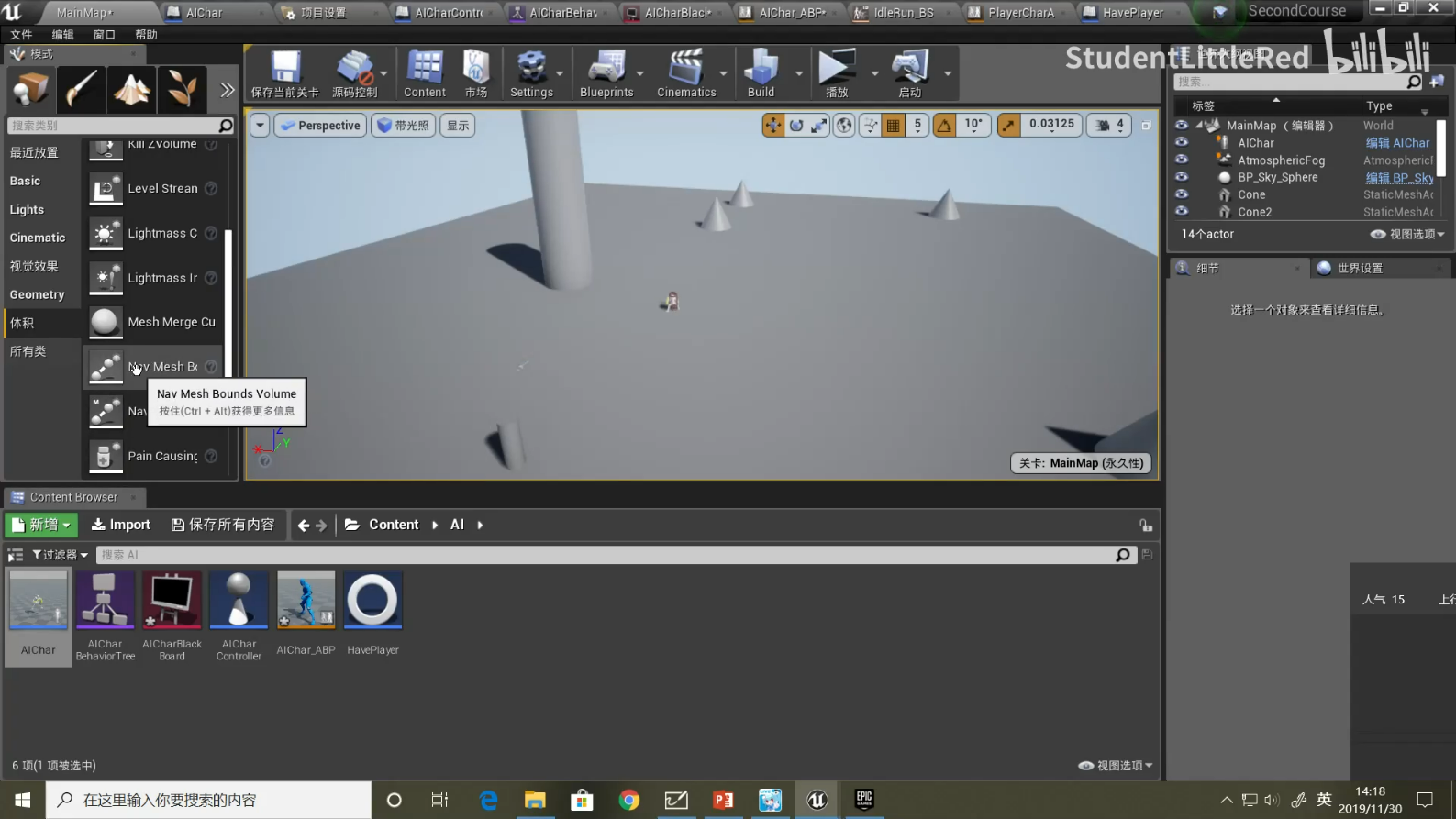Screen dimensions: 1456x819
Task: Open Google Chrome from taskbar
Action: pos(629,801)
